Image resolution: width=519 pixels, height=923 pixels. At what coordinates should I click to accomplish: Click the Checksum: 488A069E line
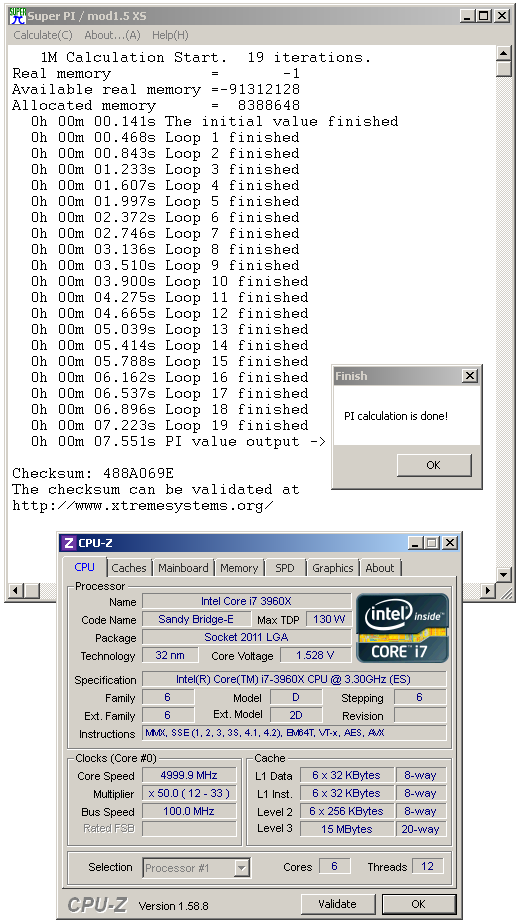click(x=93, y=473)
